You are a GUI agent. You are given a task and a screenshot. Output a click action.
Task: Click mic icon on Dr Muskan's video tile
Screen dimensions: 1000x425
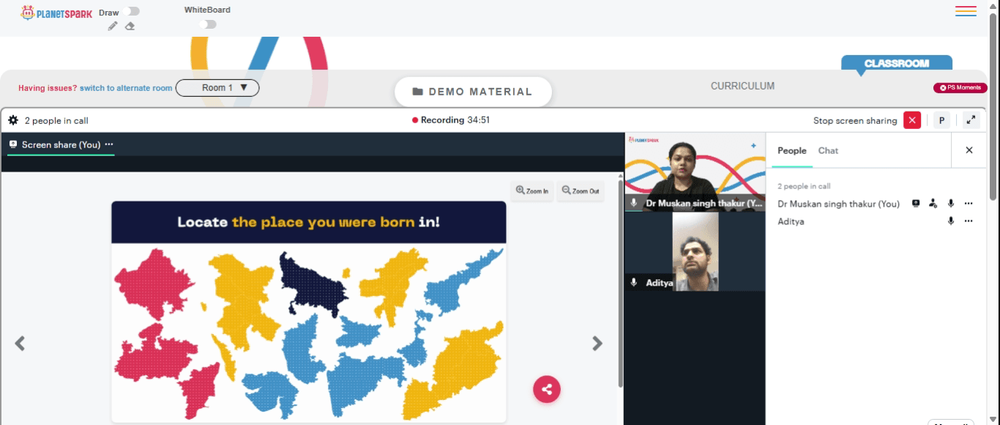point(634,203)
